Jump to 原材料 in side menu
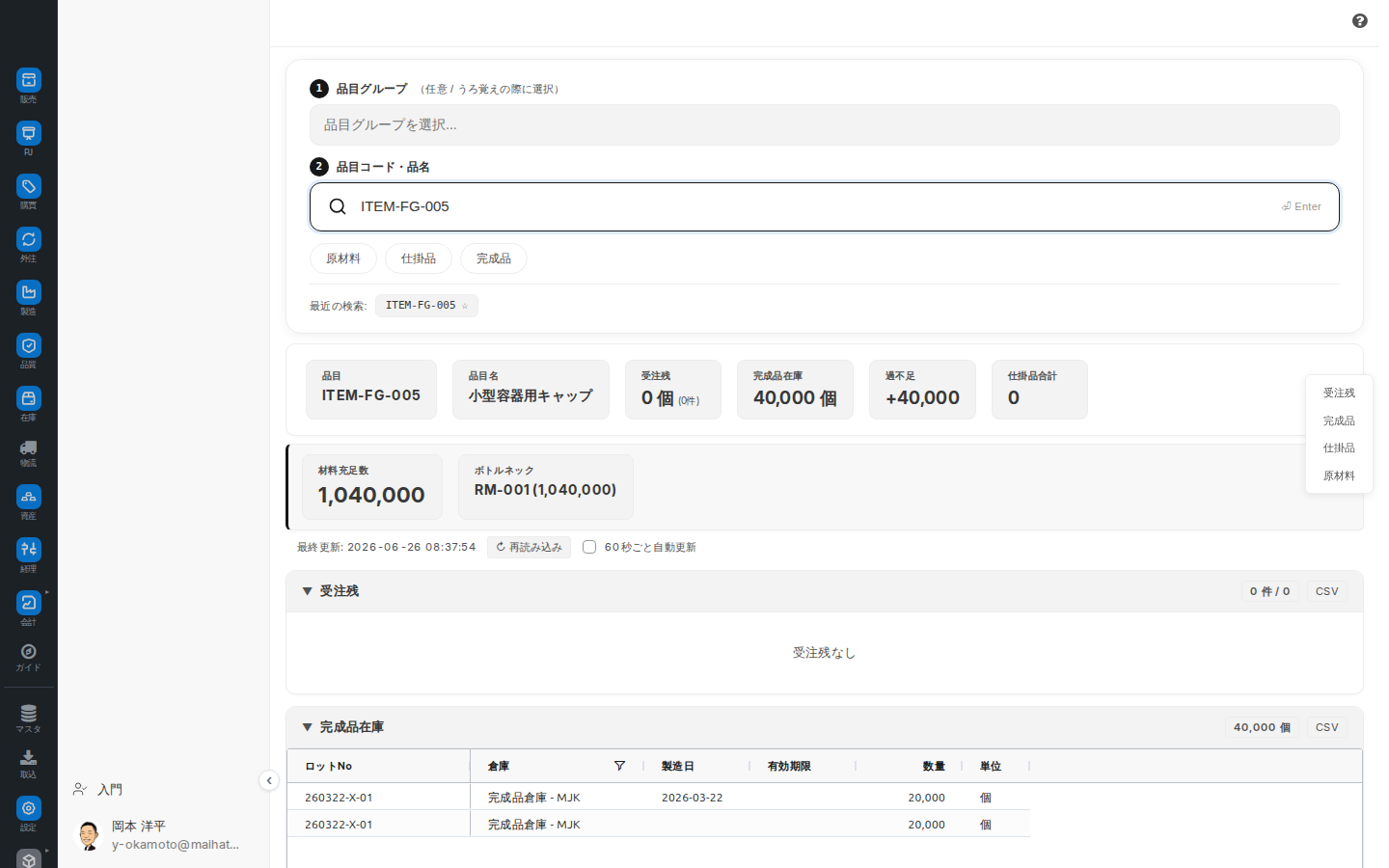 point(1339,476)
